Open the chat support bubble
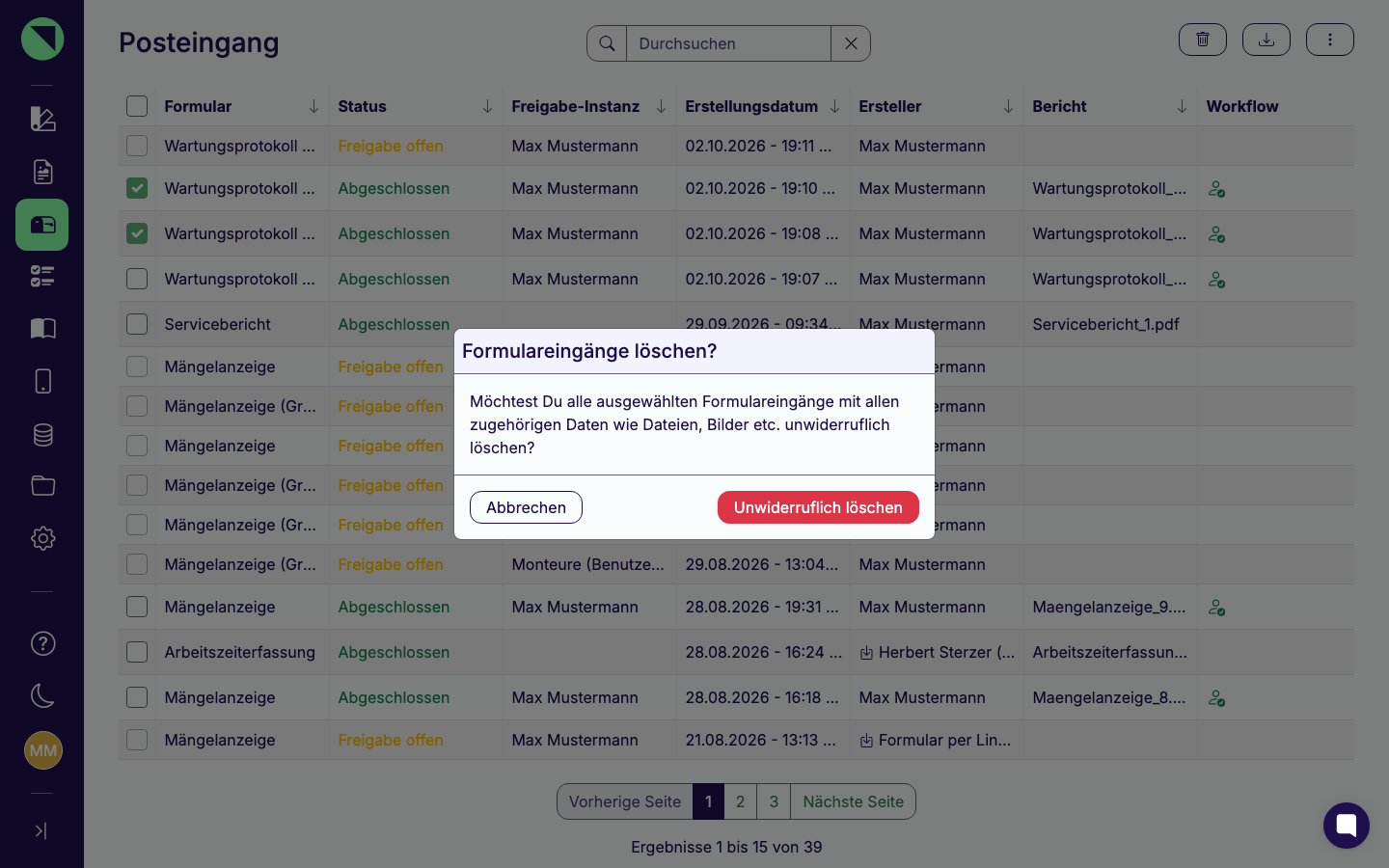This screenshot has width=1389, height=868. [x=1347, y=826]
